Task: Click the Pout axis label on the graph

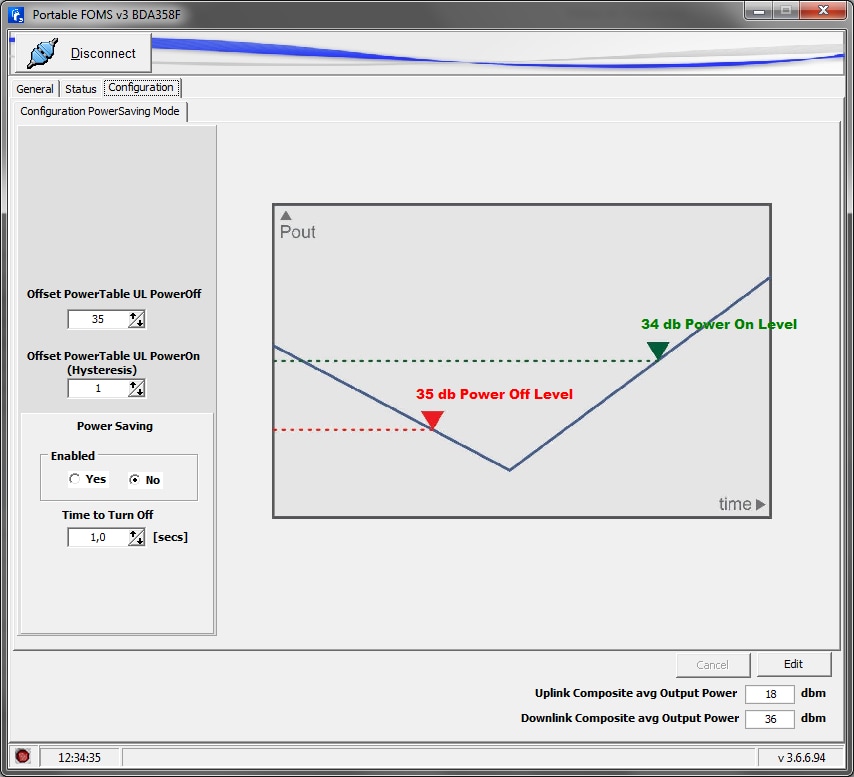Action: pos(297,232)
